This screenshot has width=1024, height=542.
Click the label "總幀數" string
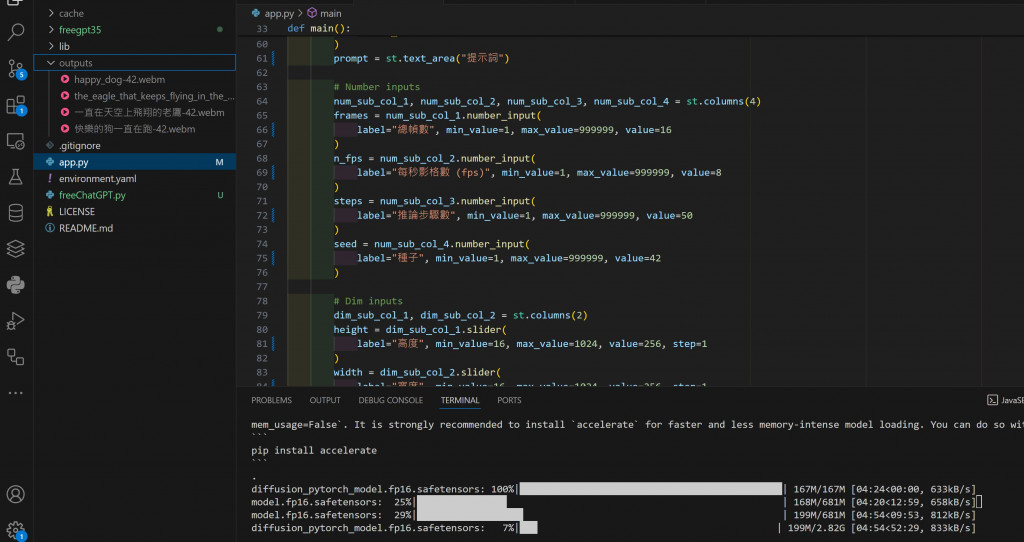pos(415,130)
